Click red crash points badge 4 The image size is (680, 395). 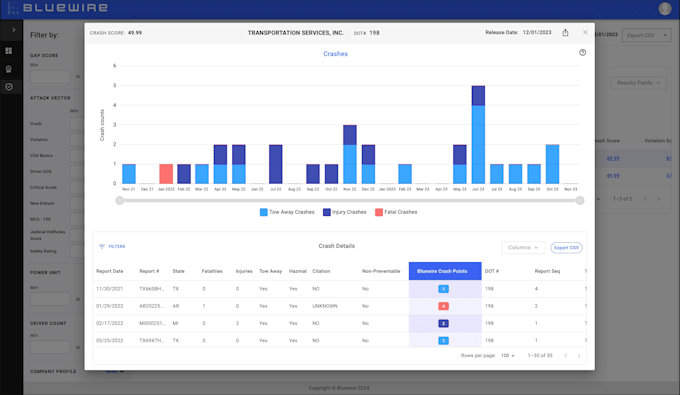pos(443,306)
